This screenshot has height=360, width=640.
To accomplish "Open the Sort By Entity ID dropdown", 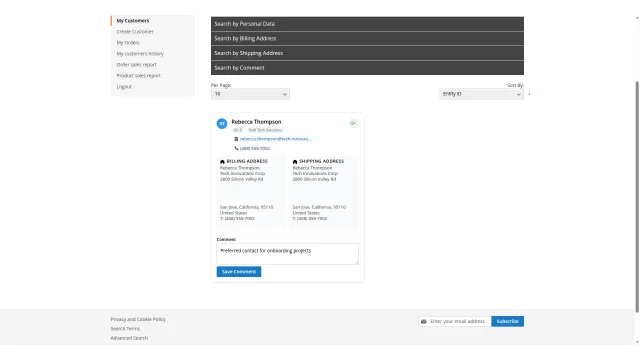I will coord(482,94).
